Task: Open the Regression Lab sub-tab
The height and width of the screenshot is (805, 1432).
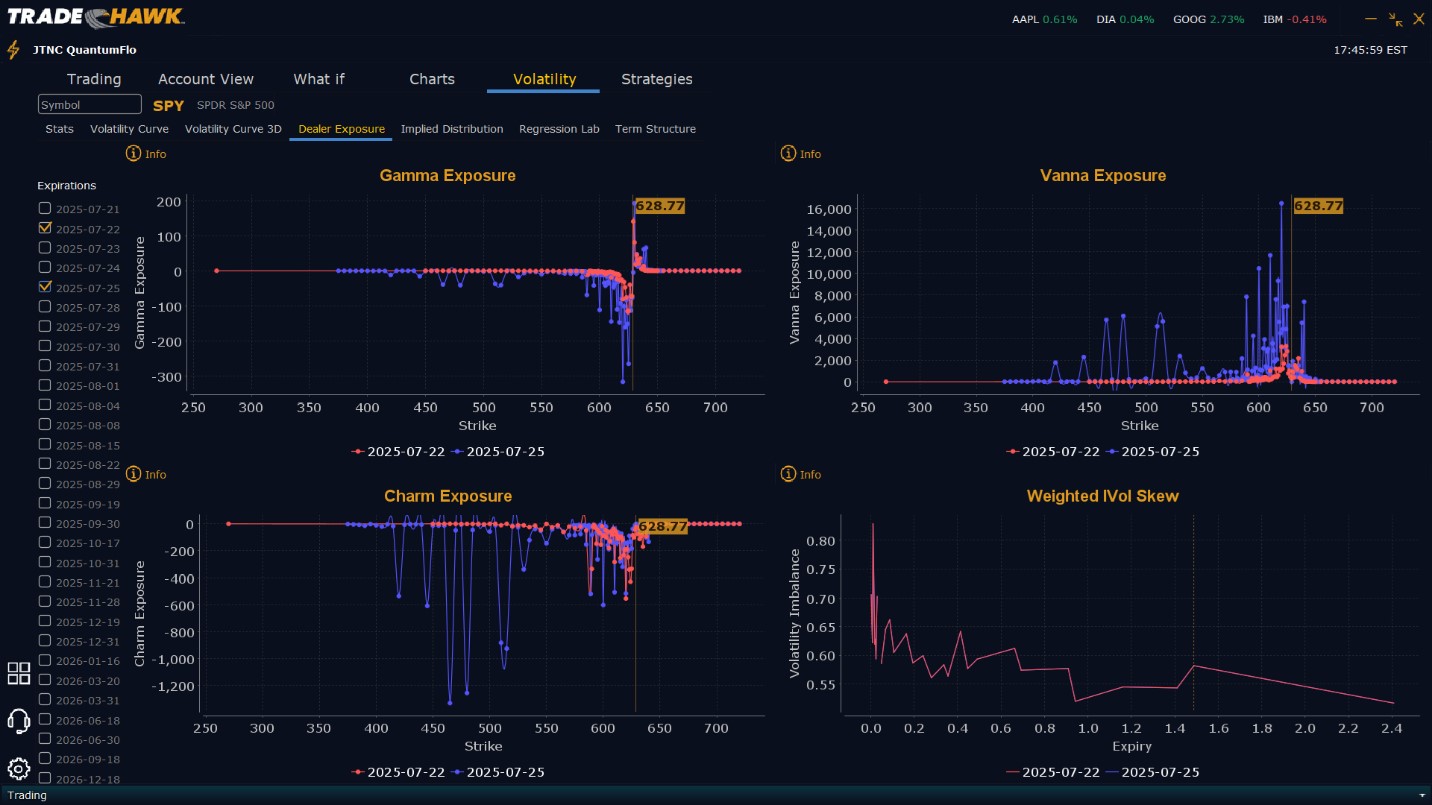Action: 559,129
